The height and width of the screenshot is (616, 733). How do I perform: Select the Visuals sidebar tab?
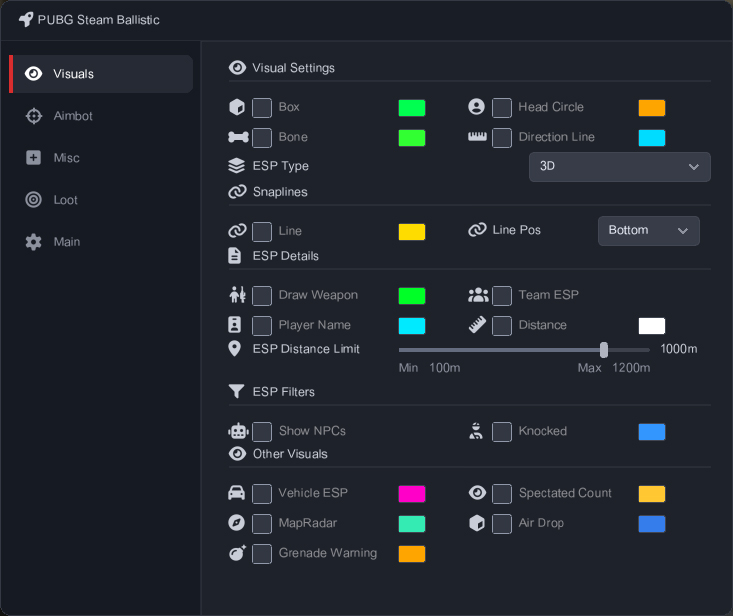coord(101,74)
